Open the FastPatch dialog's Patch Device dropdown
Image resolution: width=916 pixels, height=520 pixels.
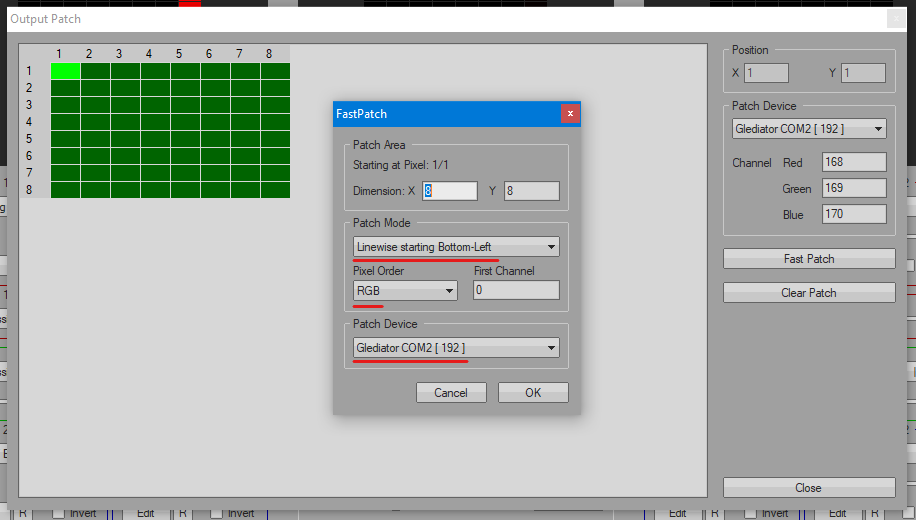tap(456, 348)
